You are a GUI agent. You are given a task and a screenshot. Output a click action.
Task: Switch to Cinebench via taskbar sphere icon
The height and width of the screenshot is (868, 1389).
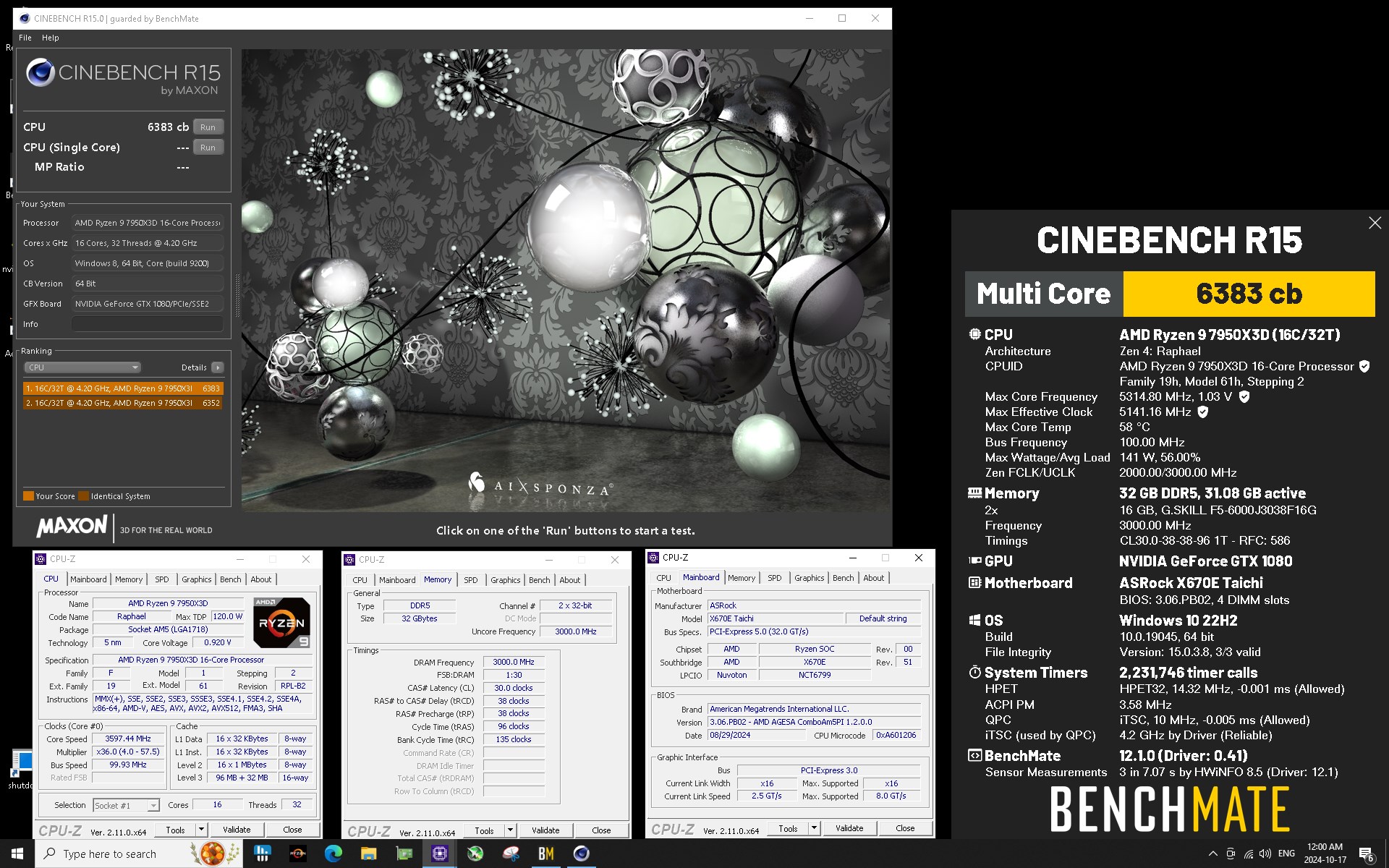pyautogui.click(x=581, y=854)
